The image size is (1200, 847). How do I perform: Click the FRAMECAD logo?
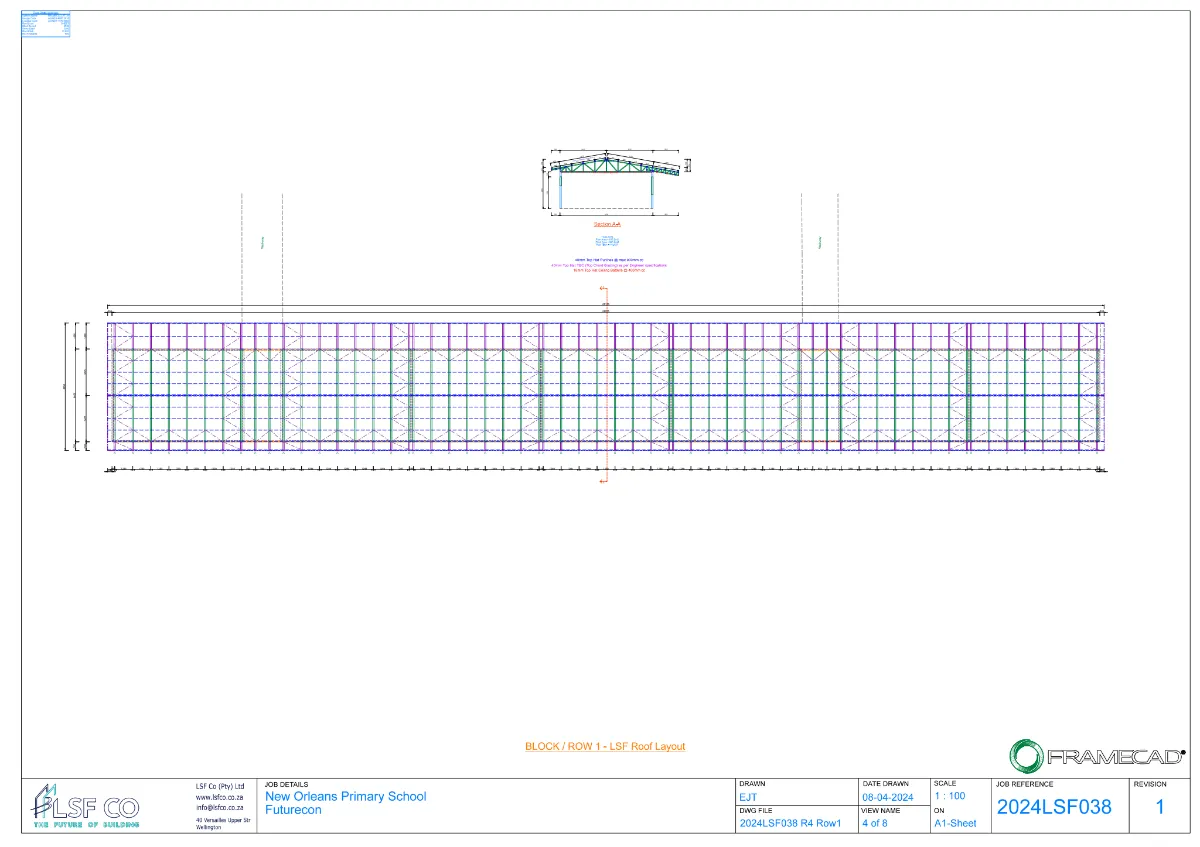pyautogui.click(x=1096, y=756)
